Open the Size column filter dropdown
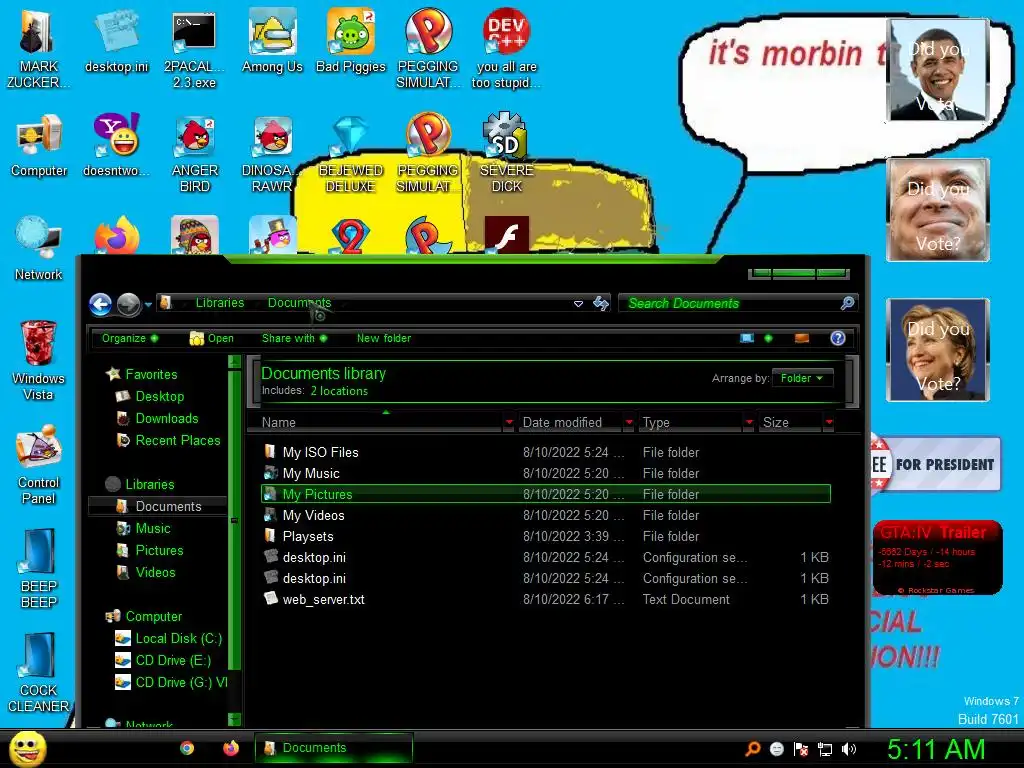 (x=829, y=422)
